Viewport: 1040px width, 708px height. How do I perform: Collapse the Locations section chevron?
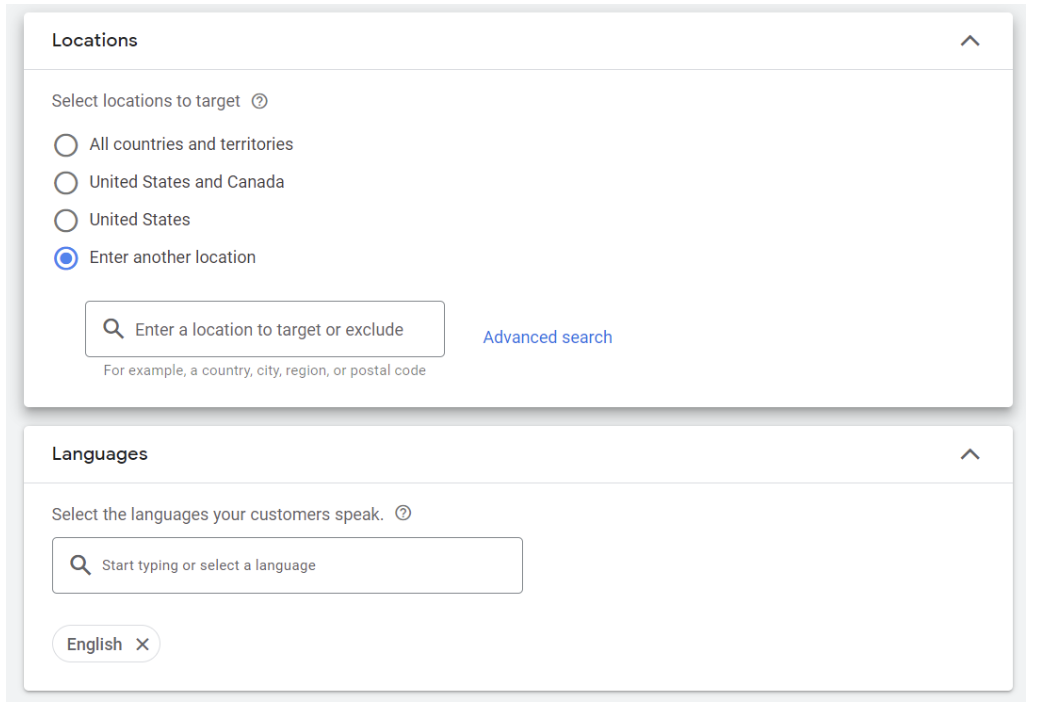970,41
